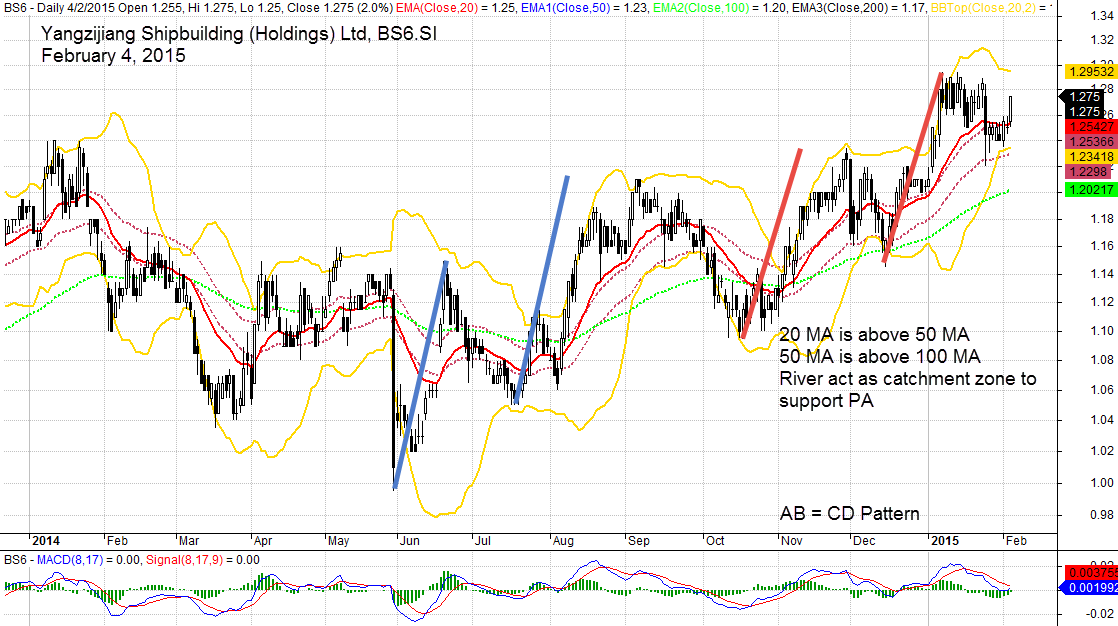Select the Mar label on the time axis

(x=189, y=540)
